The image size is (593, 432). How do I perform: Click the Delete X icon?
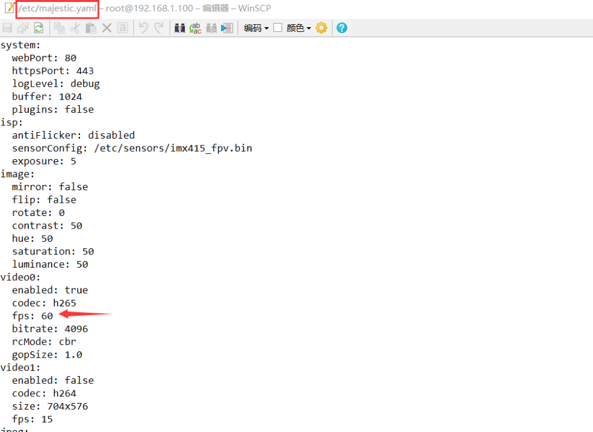point(107,28)
